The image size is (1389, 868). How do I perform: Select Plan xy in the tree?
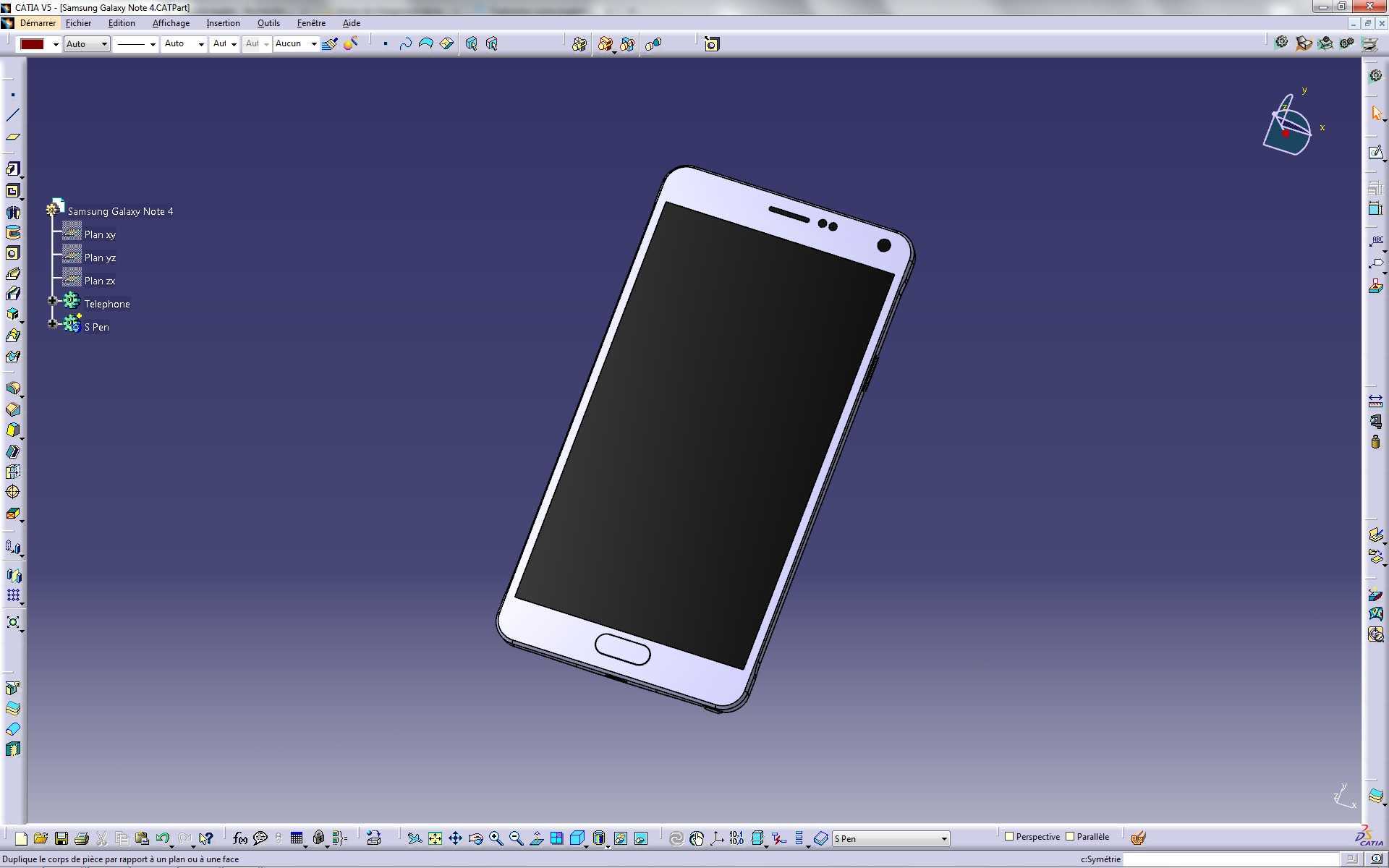(x=100, y=234)
